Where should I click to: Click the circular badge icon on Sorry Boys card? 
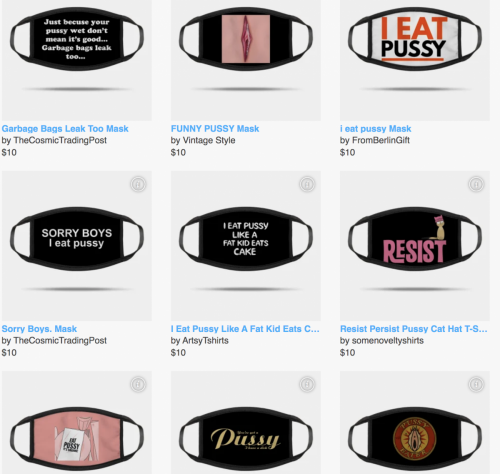pyautogui.click(x=138, y=184)
